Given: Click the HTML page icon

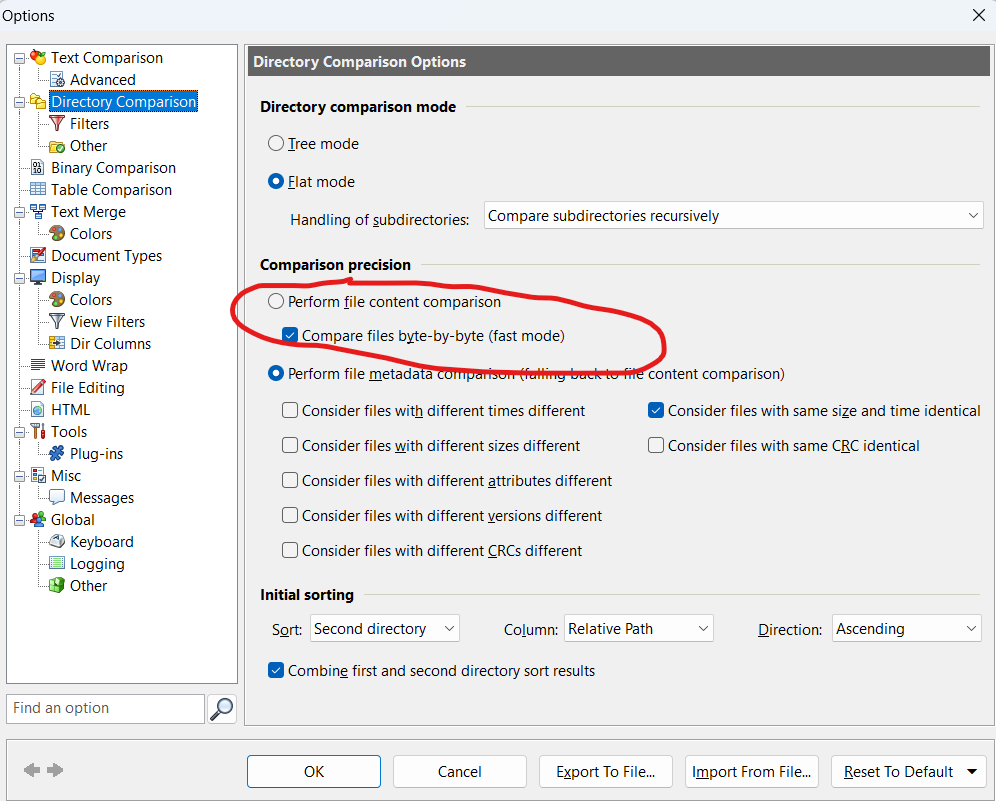Looking at the screenshot, I should click(38, 410).
